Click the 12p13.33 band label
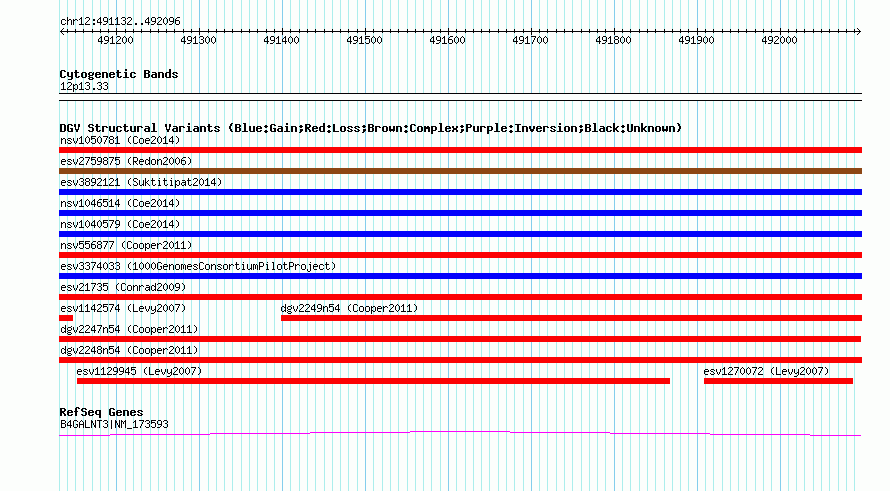Screen dimensions: 890x491 (x=84, y=86)
